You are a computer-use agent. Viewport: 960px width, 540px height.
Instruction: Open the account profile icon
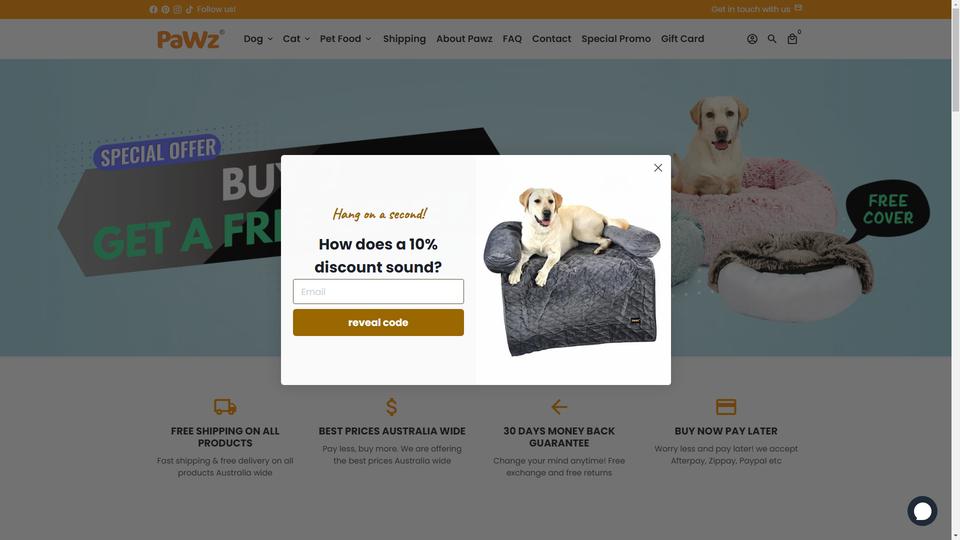click(752, 39)
